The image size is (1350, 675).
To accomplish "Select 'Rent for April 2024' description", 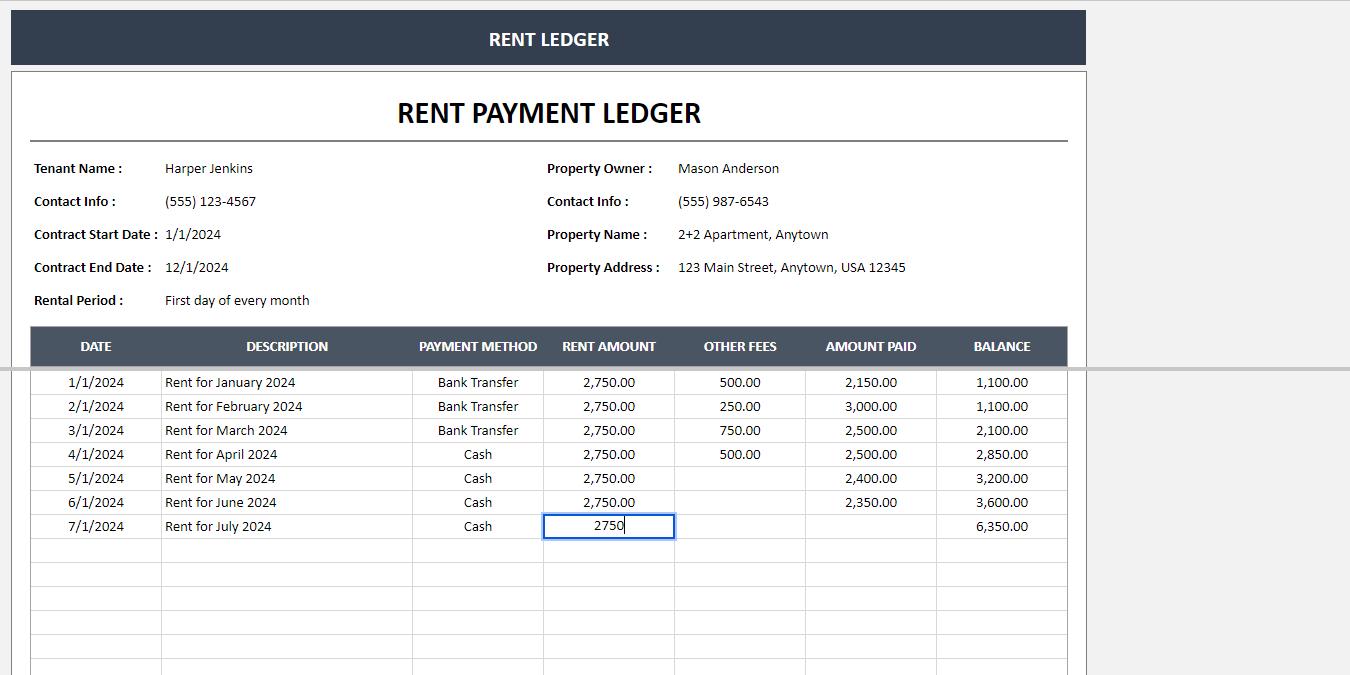I will tap(287, 454).
